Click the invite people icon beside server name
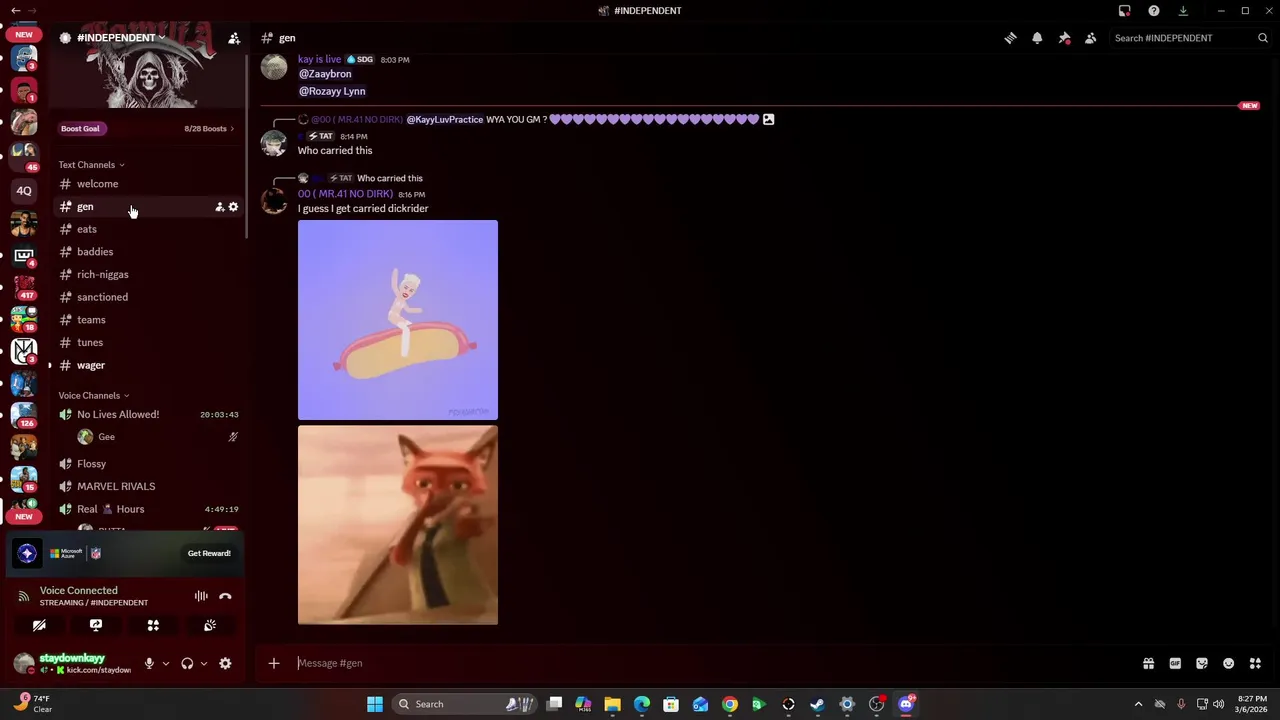1280x720 pixels. (x=234, y=38)
